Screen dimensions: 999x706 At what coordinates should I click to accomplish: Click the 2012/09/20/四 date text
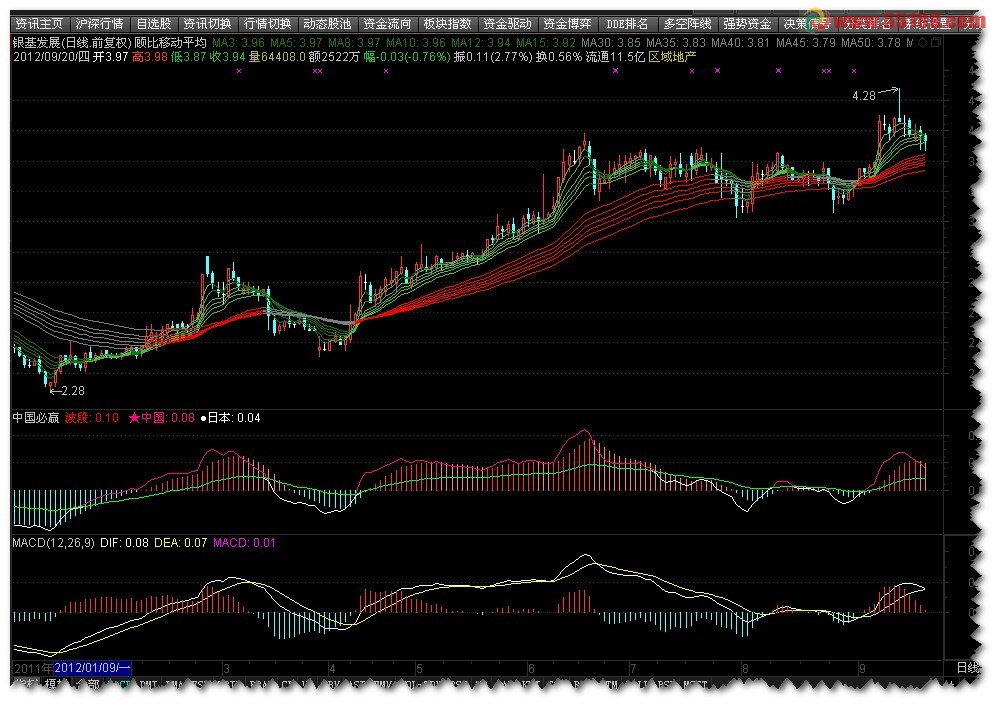coord(51,57)
